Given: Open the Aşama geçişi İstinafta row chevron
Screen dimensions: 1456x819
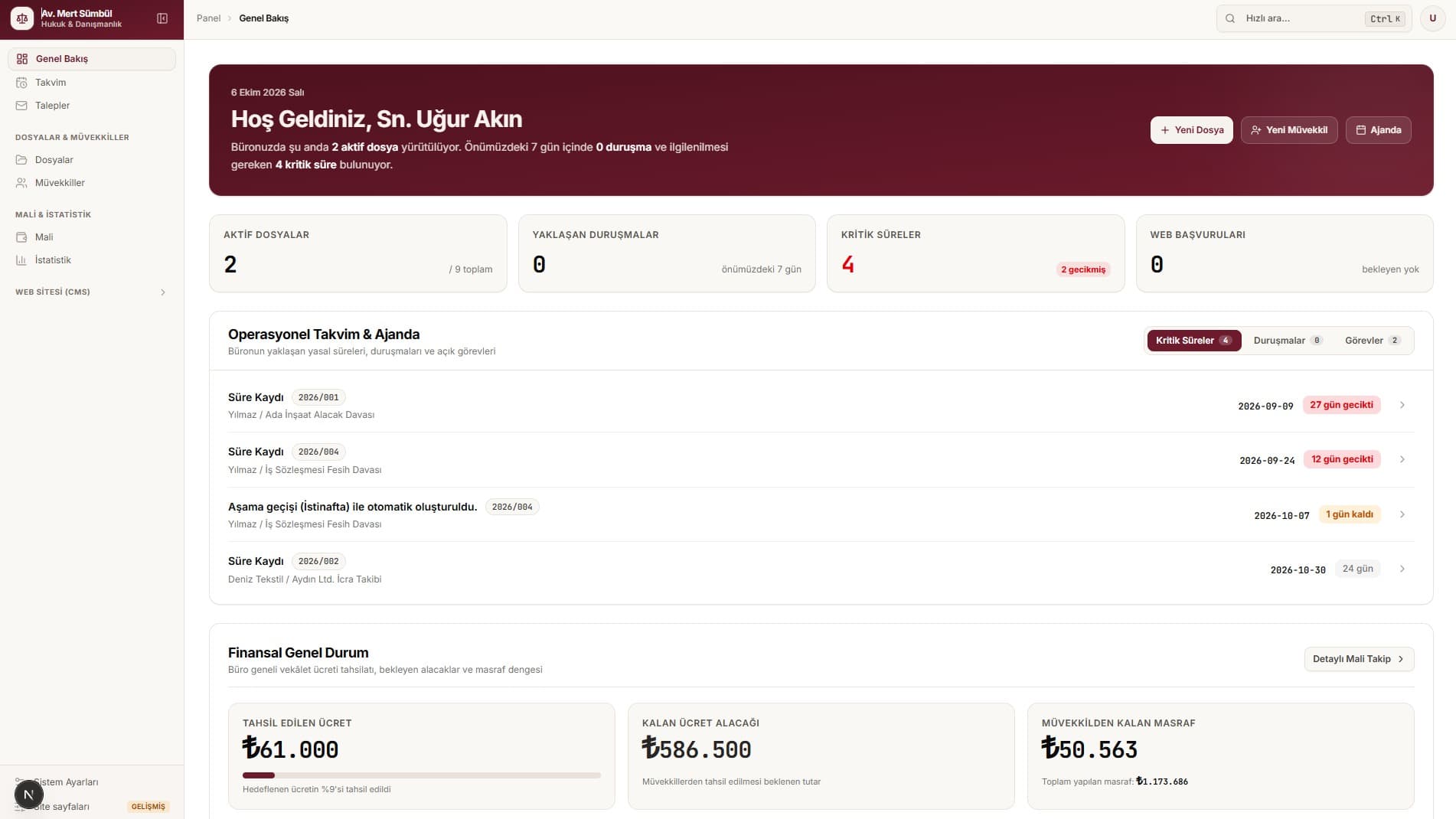Looking at the screenshot, I should pos(1402,514).
